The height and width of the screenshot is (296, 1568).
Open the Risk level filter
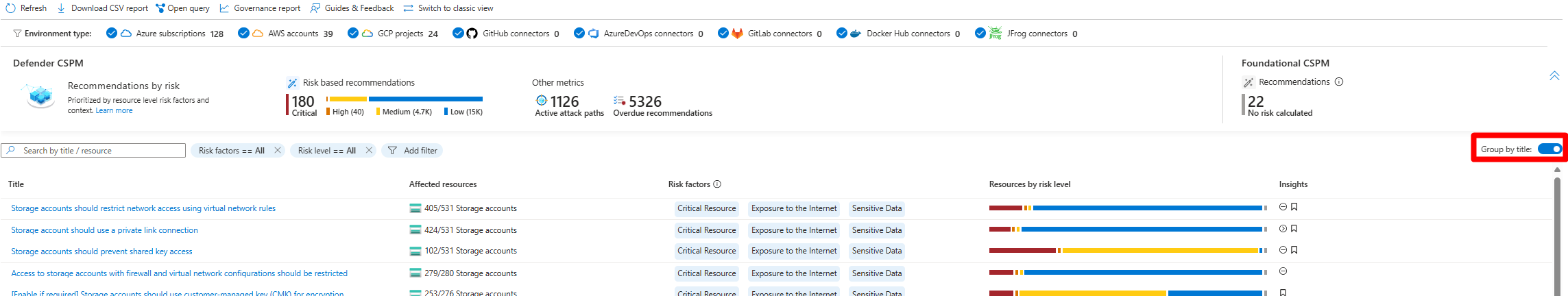point(326,151)
